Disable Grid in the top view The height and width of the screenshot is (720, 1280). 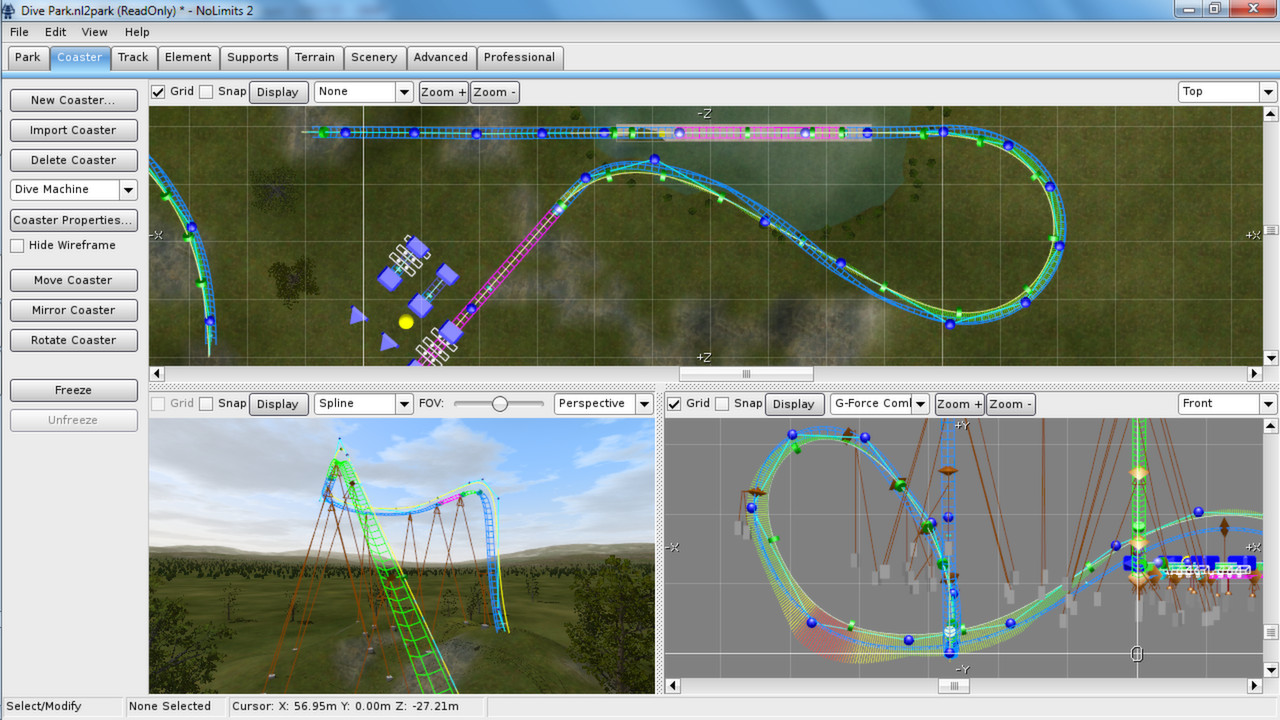pyautogui.click(x=159, y=91)
